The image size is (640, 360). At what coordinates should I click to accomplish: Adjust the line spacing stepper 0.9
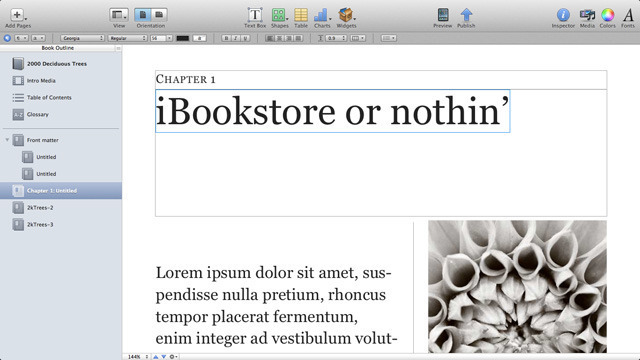[336, 38]
